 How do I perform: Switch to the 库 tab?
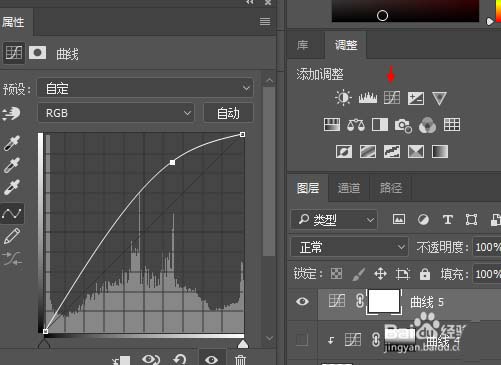tap(303, 45)
